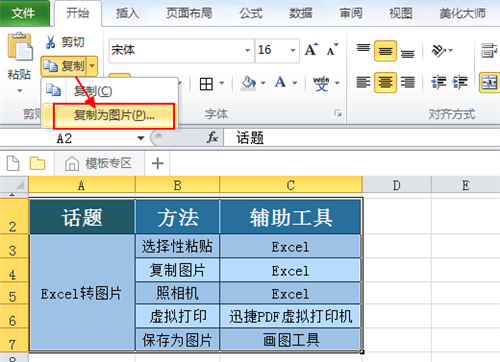
Task: Click the fx insert function icon
Action: (212, 137)
